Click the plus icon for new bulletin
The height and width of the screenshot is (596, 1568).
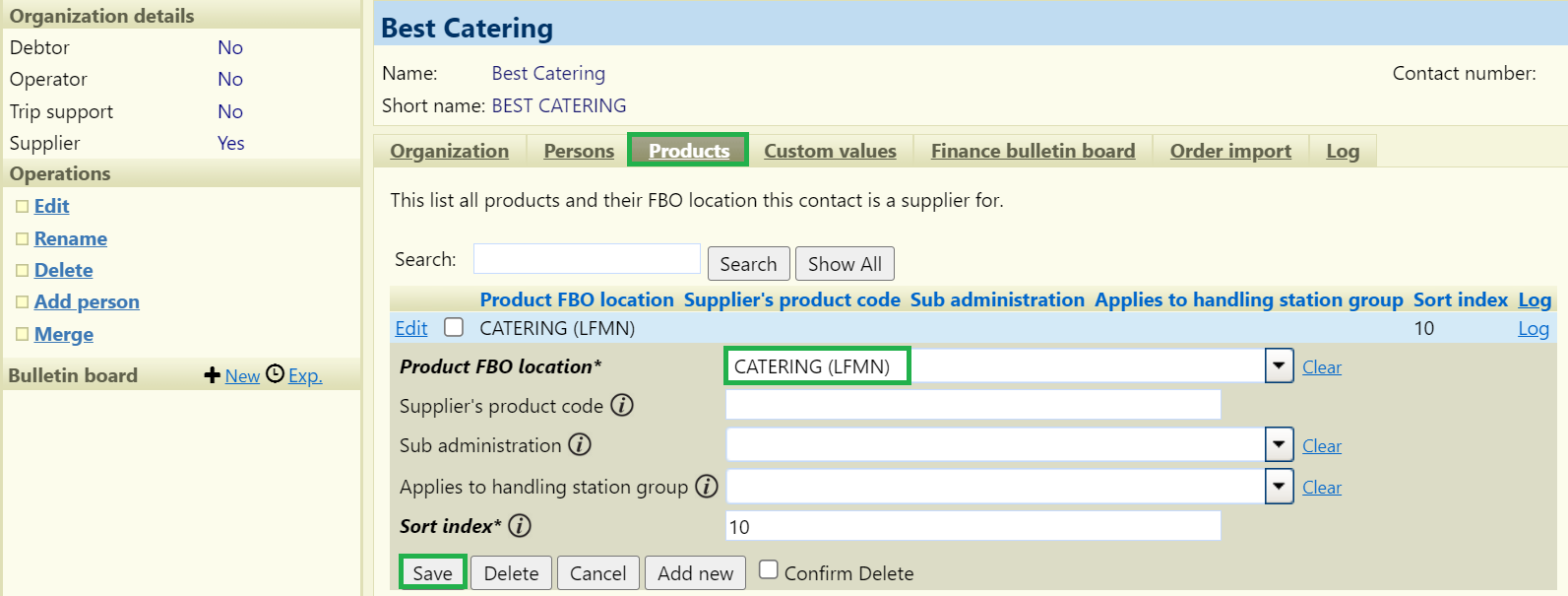(212, 375)
